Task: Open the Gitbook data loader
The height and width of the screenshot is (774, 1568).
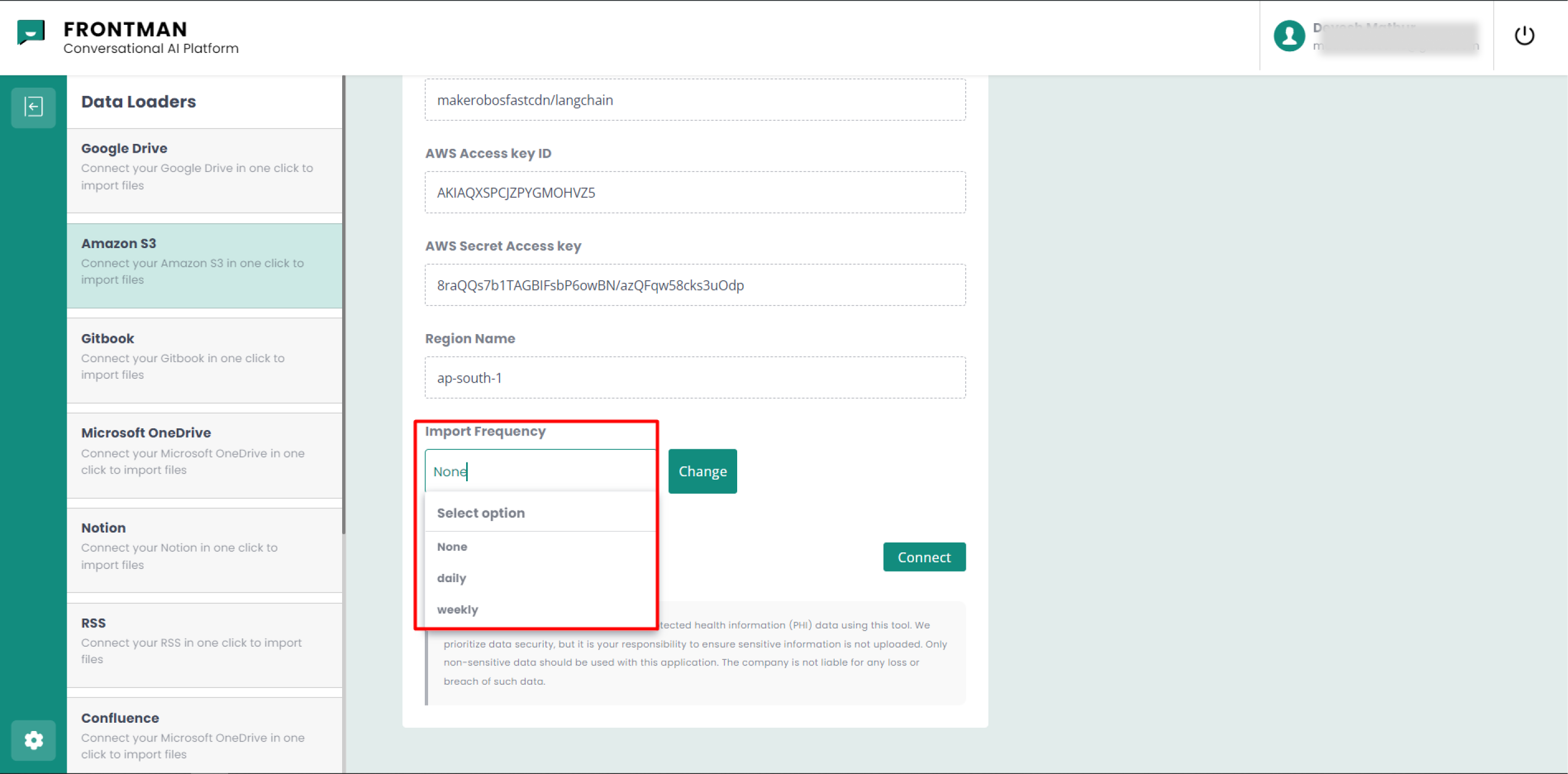Action: (x=204, y=361)
